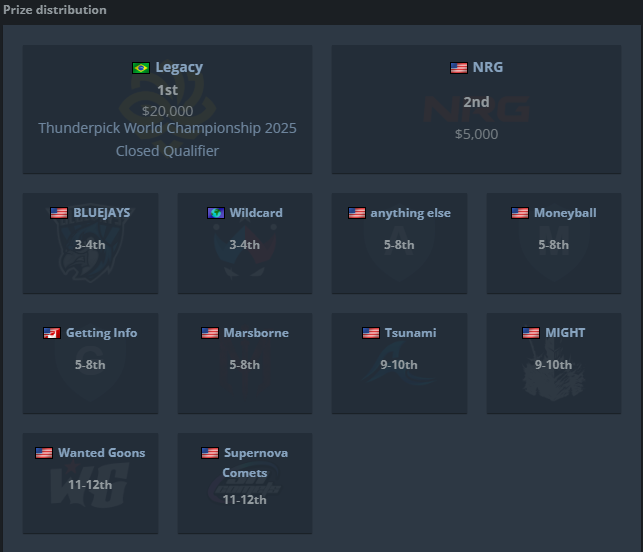Click the Brazil flag next to Legacy

click(x=141, y=68)
